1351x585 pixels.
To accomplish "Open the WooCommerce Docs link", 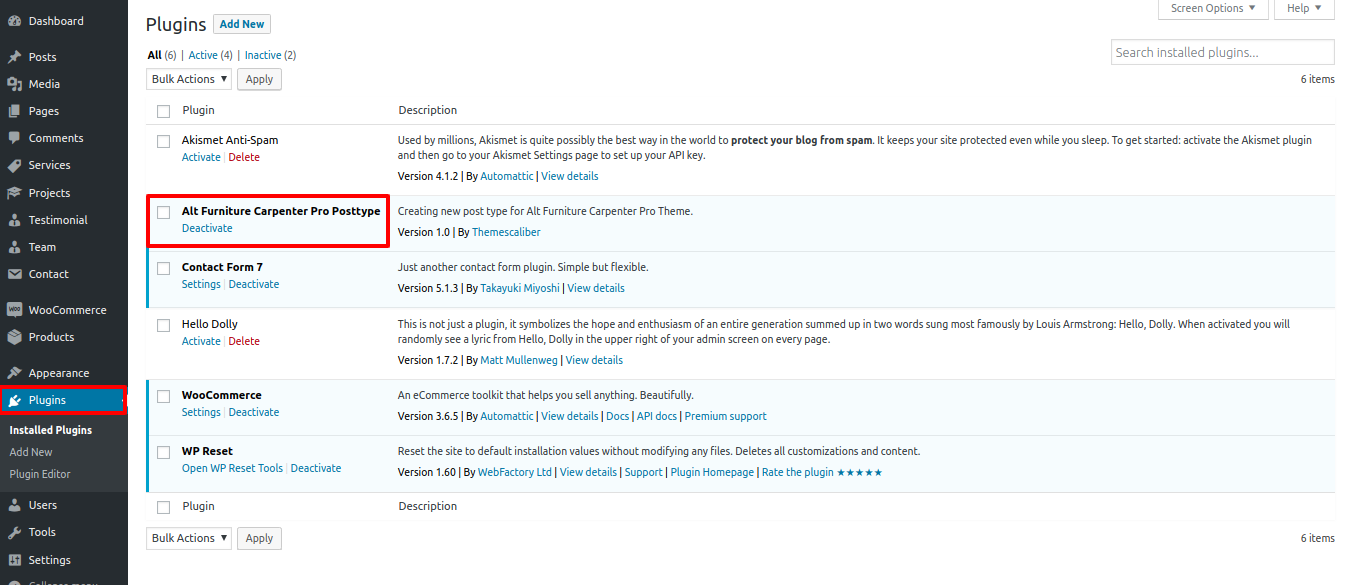I will pos(618,416).
